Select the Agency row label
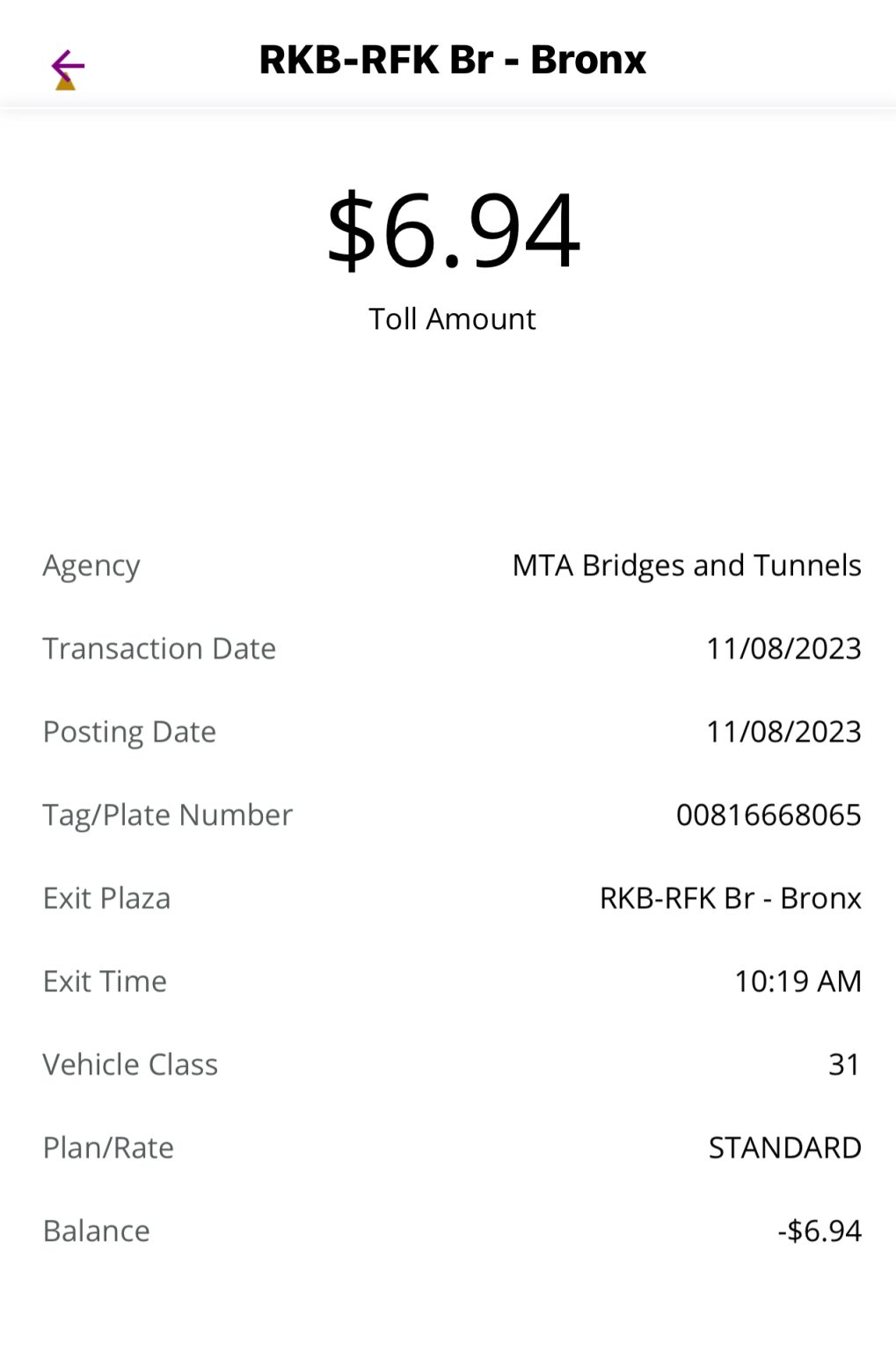The image size is (896, 1351). [91, 565]
